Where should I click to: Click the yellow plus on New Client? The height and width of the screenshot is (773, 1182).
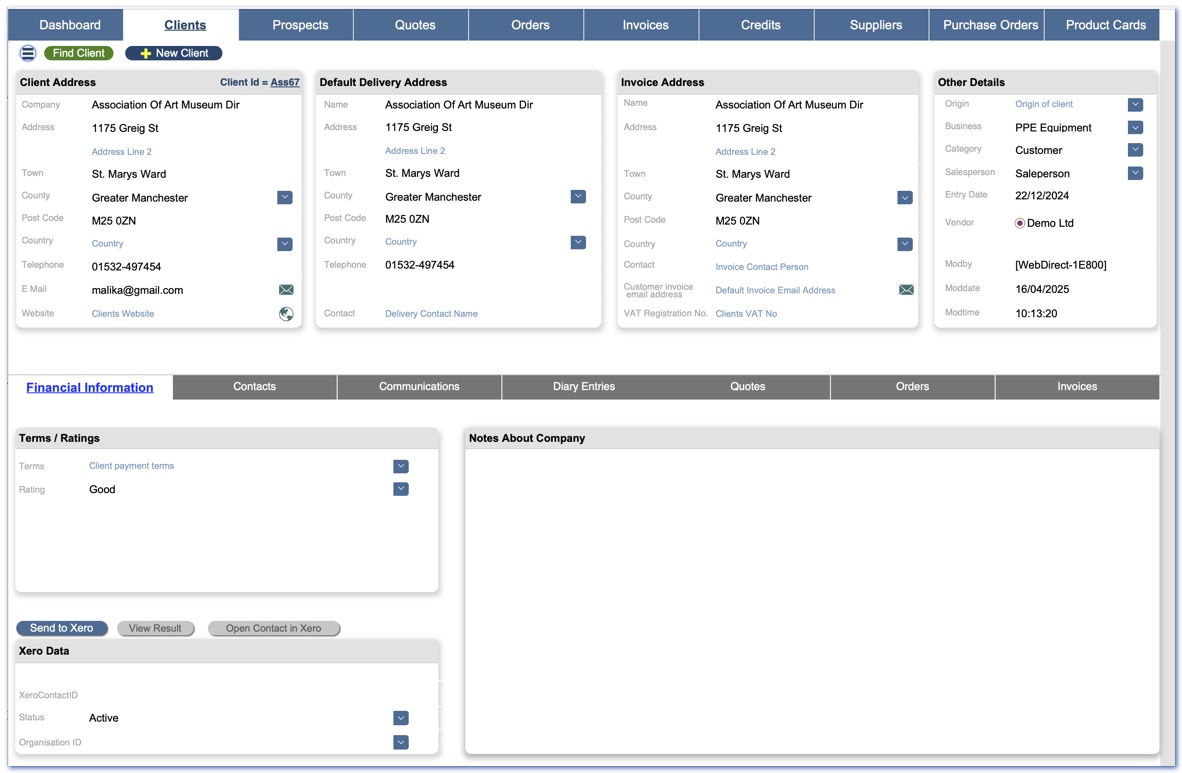coord(145,53)
